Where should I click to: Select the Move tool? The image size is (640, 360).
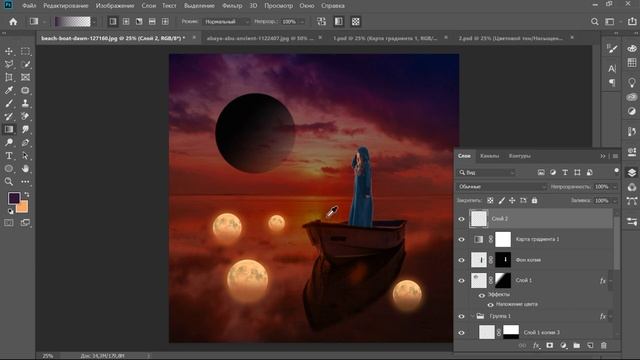[9, 51]
